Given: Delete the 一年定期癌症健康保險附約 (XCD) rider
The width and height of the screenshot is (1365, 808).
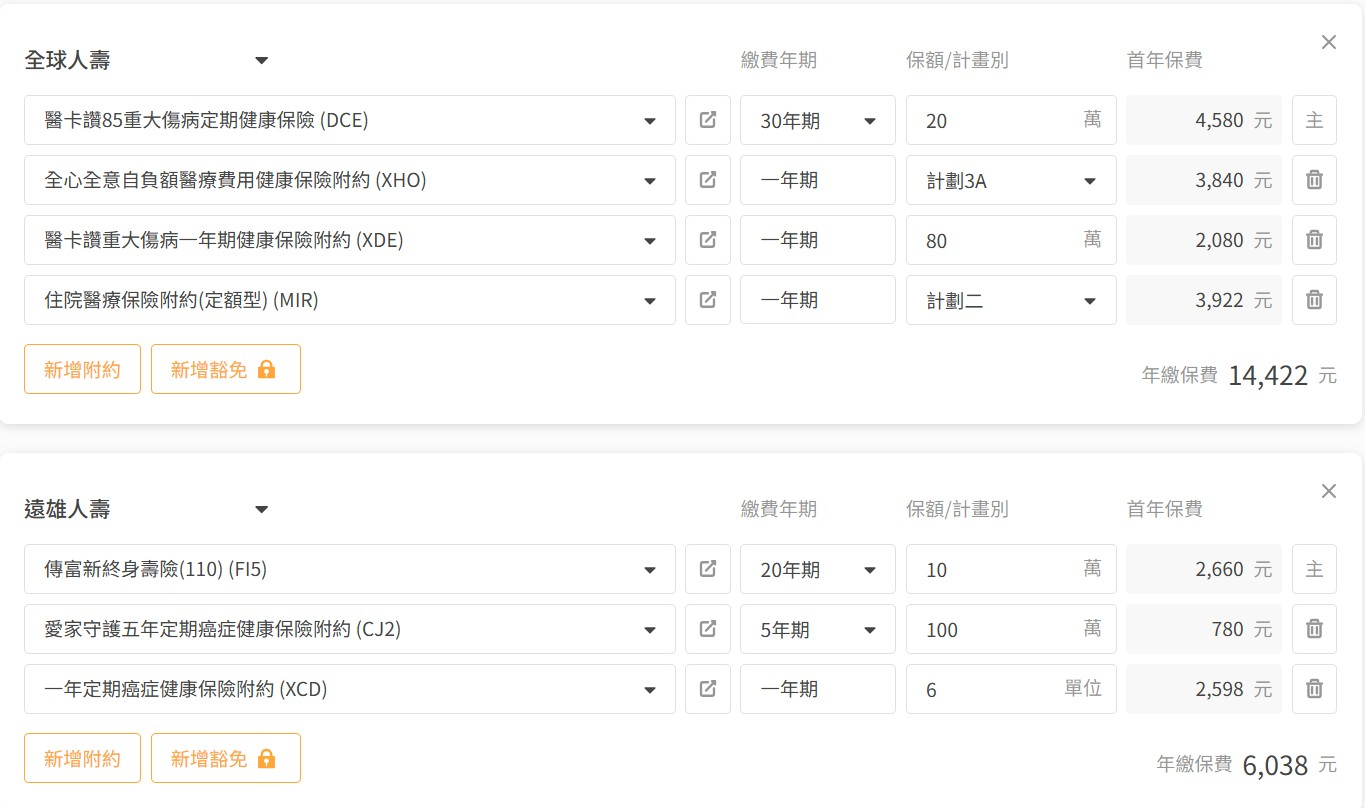Looking at the screenshot, I should pos(1314,689).
